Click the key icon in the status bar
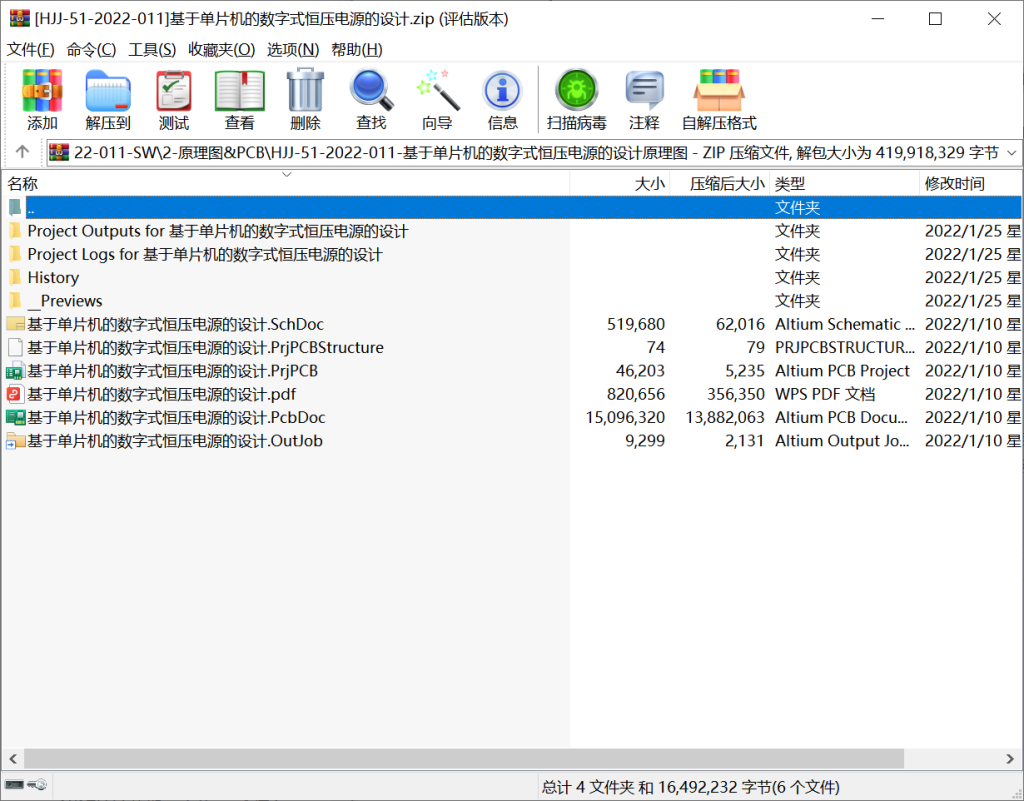Screen dimensions: 1024x801 pos(36,785)
